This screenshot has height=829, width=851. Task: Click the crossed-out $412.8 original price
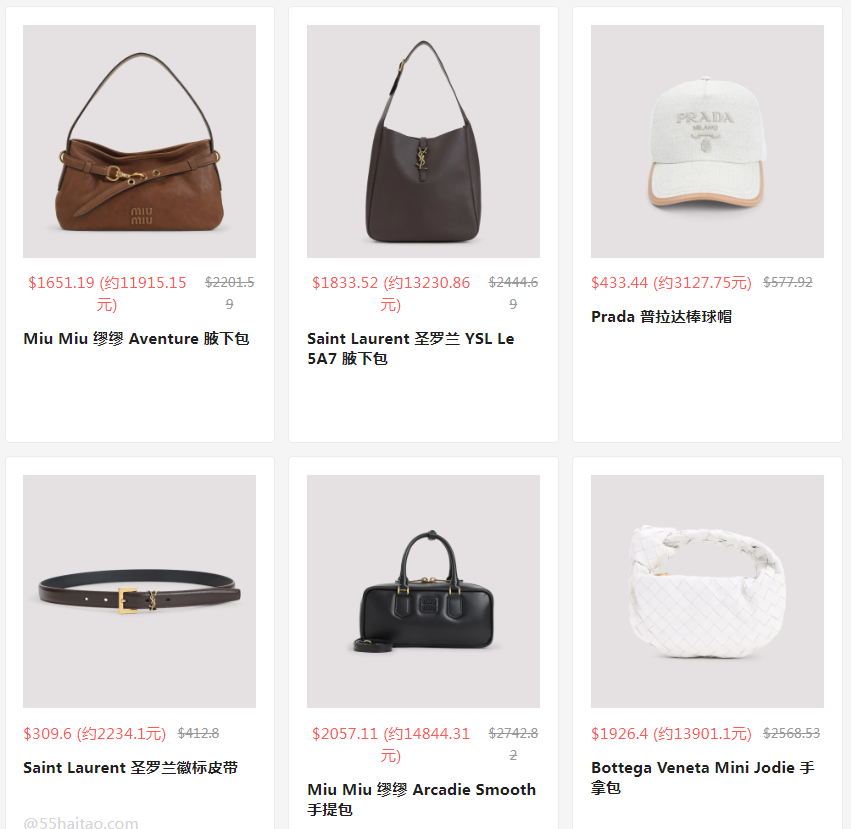coord(198,733)
